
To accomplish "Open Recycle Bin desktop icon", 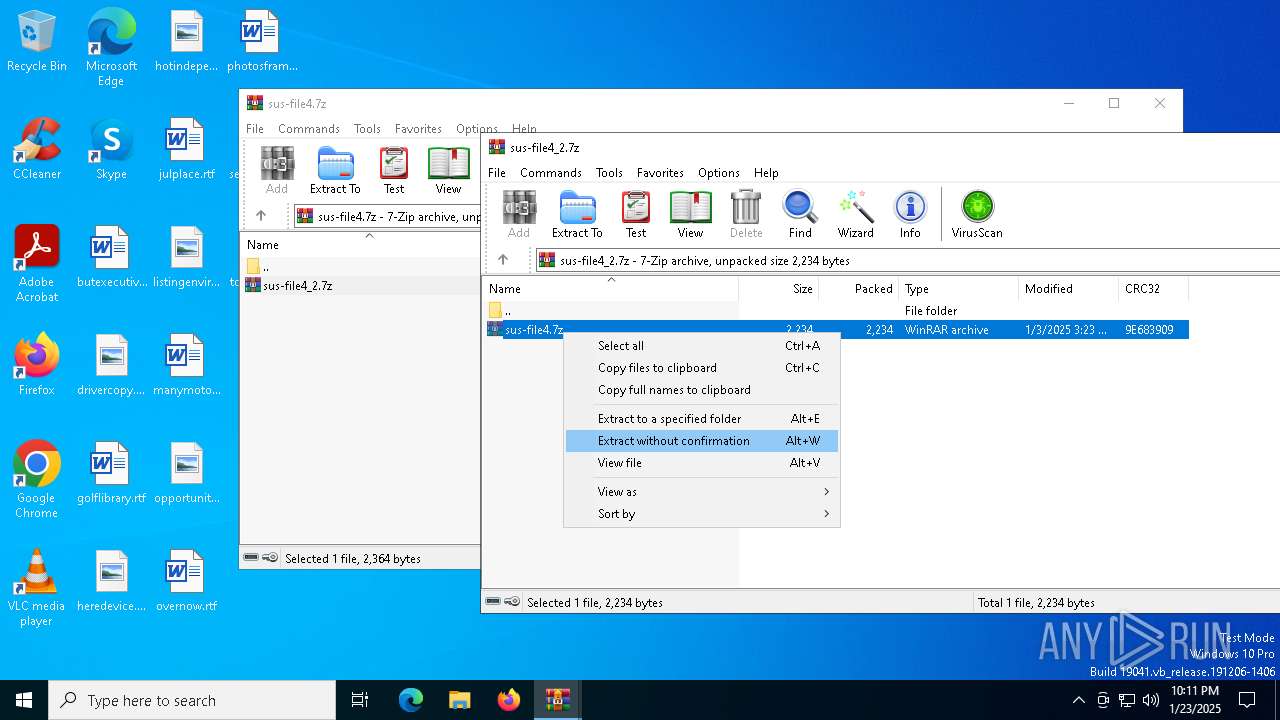I will 37,42.
